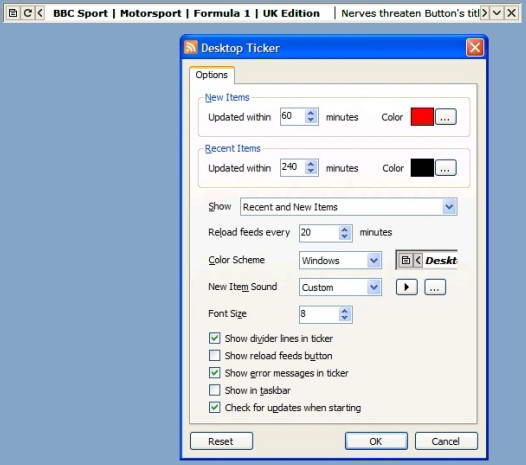Click the Reset button

tap(221, 441)
